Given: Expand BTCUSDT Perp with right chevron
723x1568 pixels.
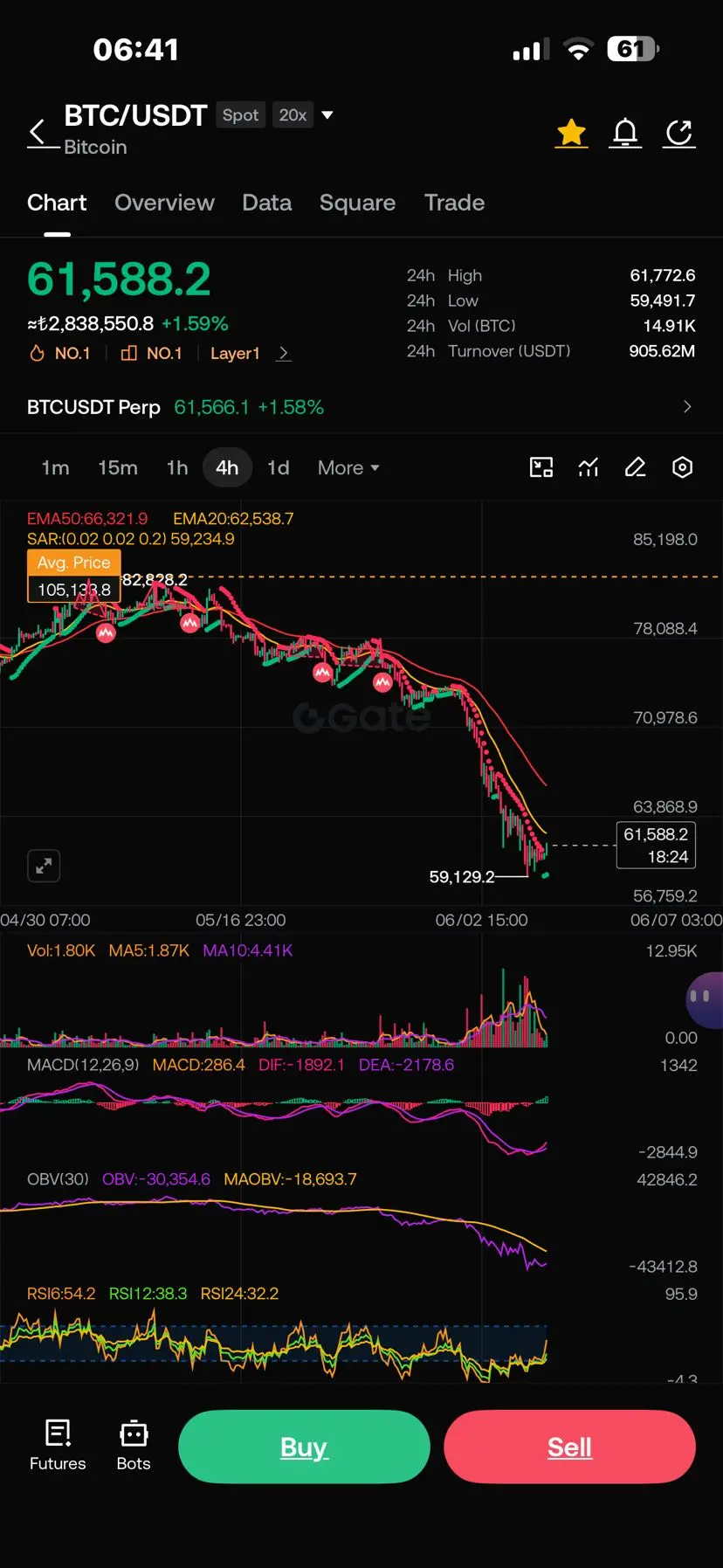Looking at the screenshot, I should 687,406.
